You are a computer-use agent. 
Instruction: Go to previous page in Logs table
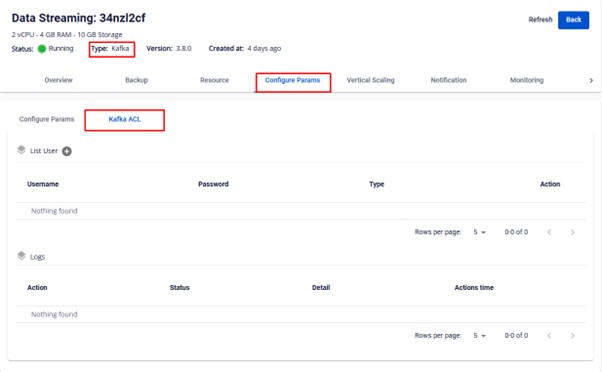tap(549, 336)
